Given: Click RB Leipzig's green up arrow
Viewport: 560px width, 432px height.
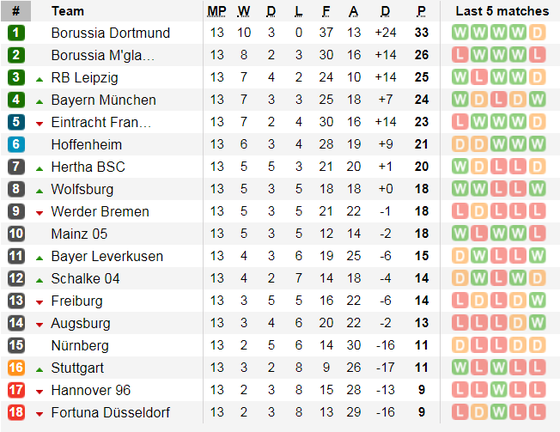Looking at the screenshot, I should click(x=40, y=80).
